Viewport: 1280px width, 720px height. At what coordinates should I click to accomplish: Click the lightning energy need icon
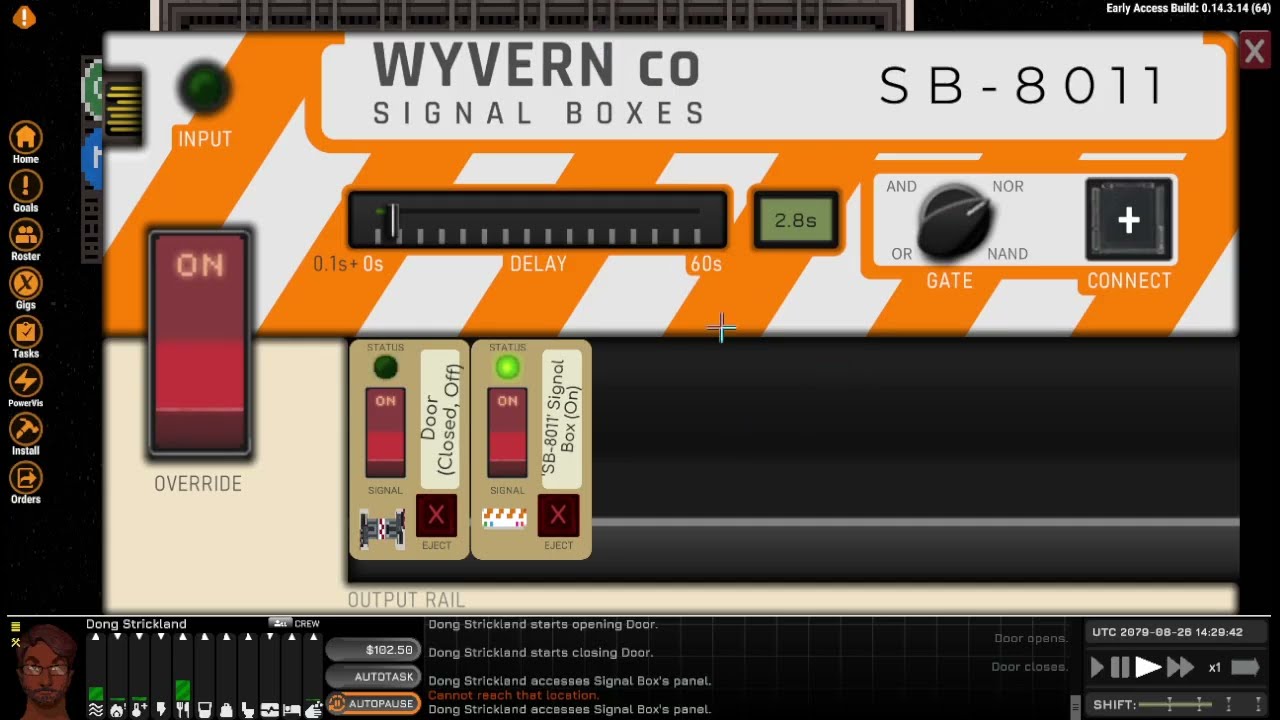161,710
